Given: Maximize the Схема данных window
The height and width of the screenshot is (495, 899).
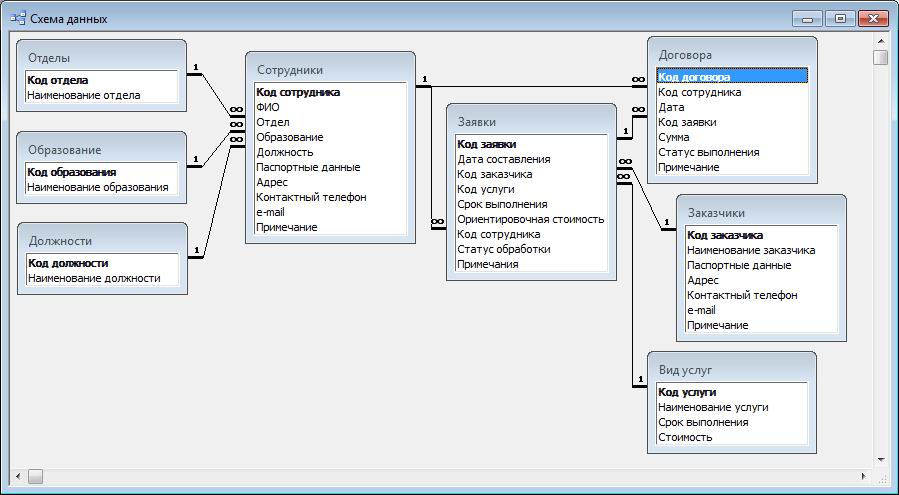Looking at the screenshot, I should 838,18.
